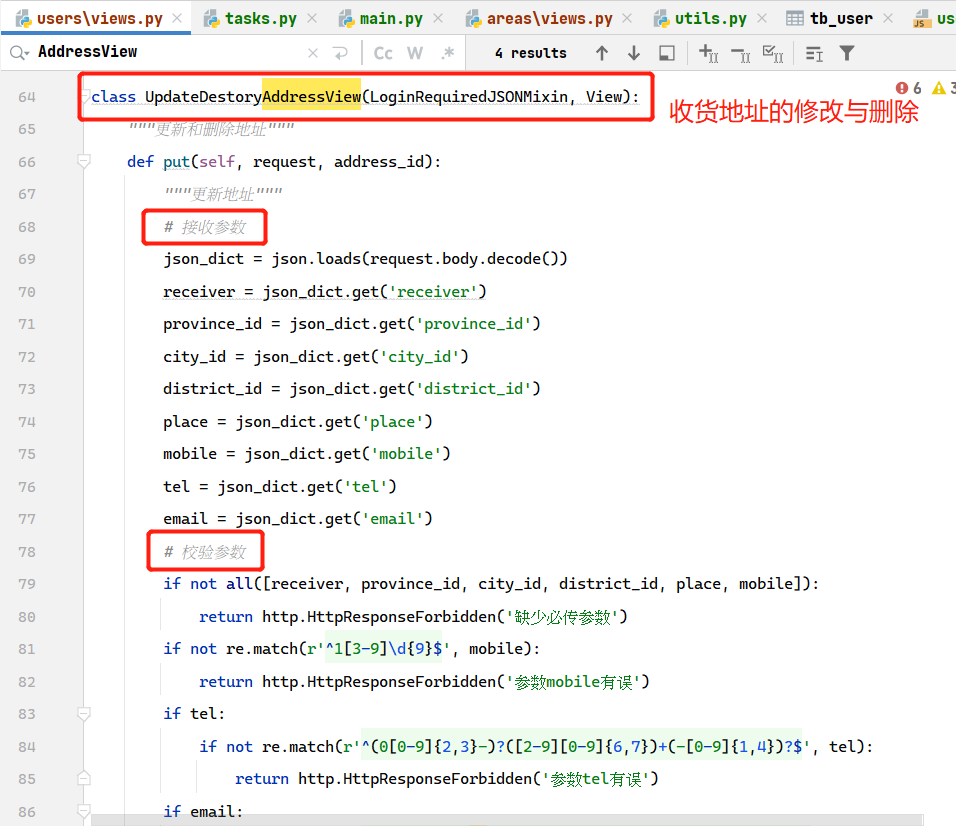The image size is (956, 826).
Task: Add selection for next occurrence
Action: (x=708, y=54)
